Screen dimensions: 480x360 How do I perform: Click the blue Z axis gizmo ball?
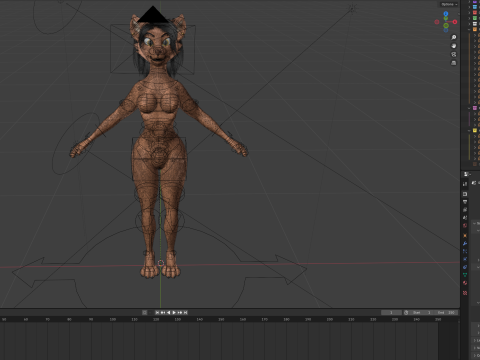click(446, 14)
